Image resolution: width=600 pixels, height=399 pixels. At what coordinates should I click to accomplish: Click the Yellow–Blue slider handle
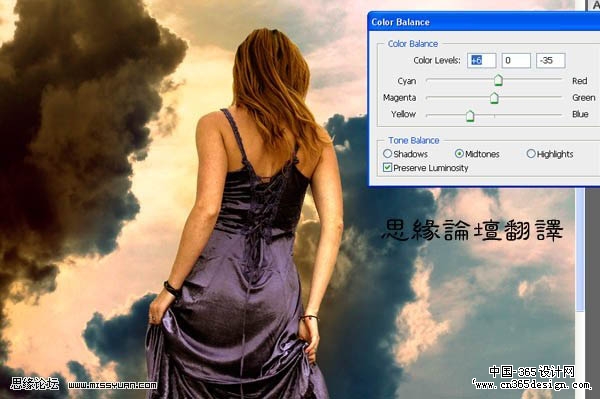coord(470,116)
